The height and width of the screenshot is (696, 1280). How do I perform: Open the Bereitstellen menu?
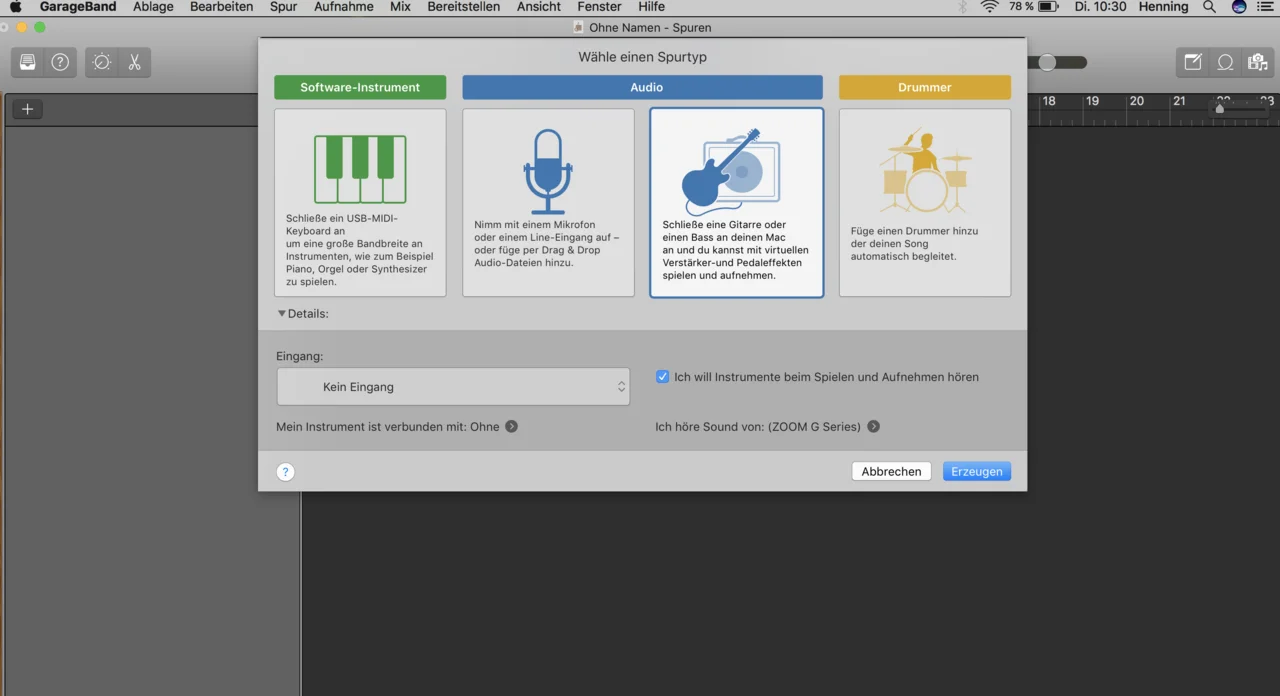point(463,7)
